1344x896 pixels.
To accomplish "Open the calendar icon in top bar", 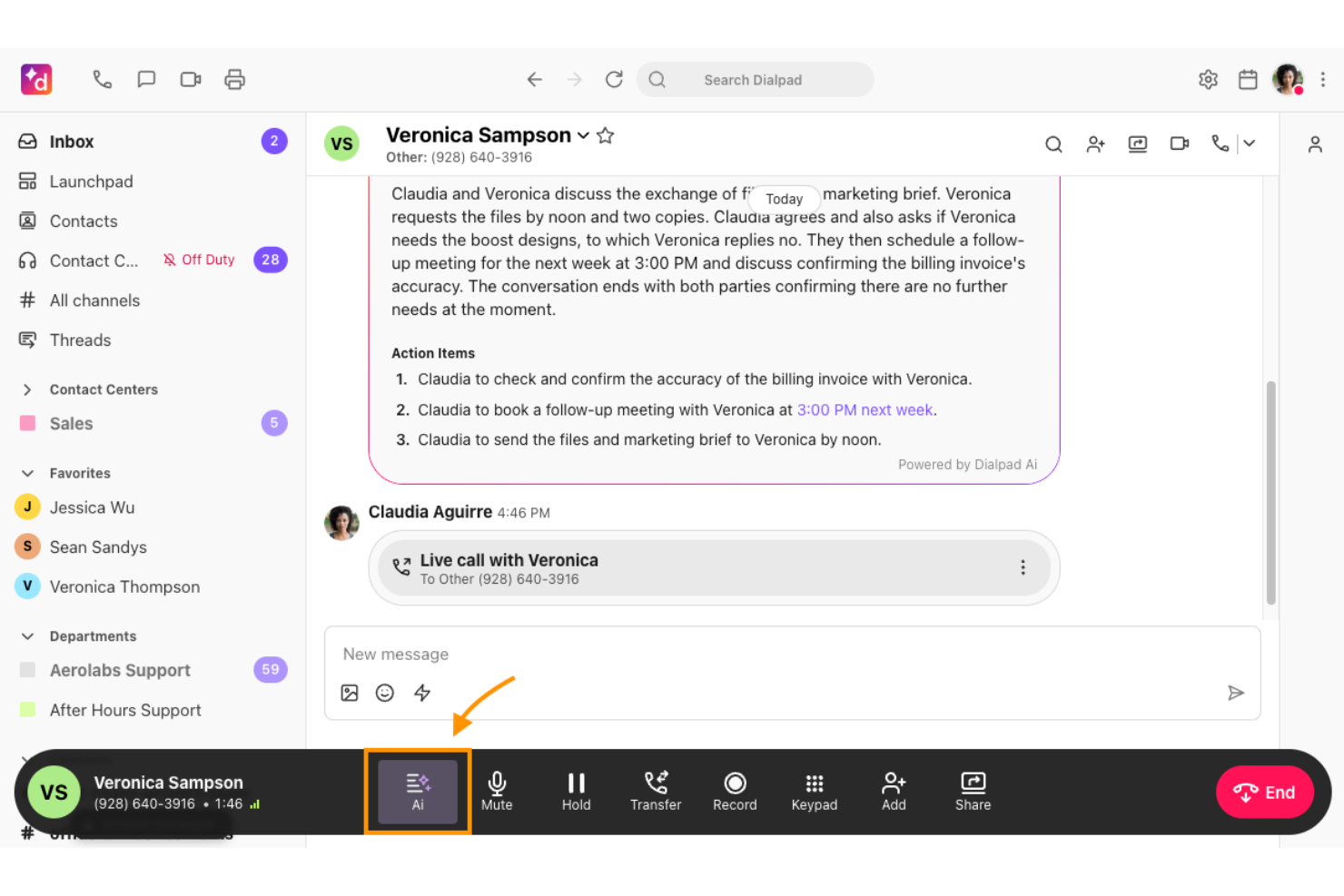I will pos(1248,80).
